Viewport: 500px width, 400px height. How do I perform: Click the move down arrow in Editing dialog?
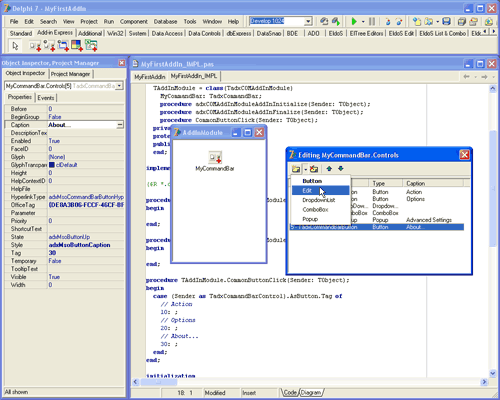pyautogui.click(x=341, y=169)
